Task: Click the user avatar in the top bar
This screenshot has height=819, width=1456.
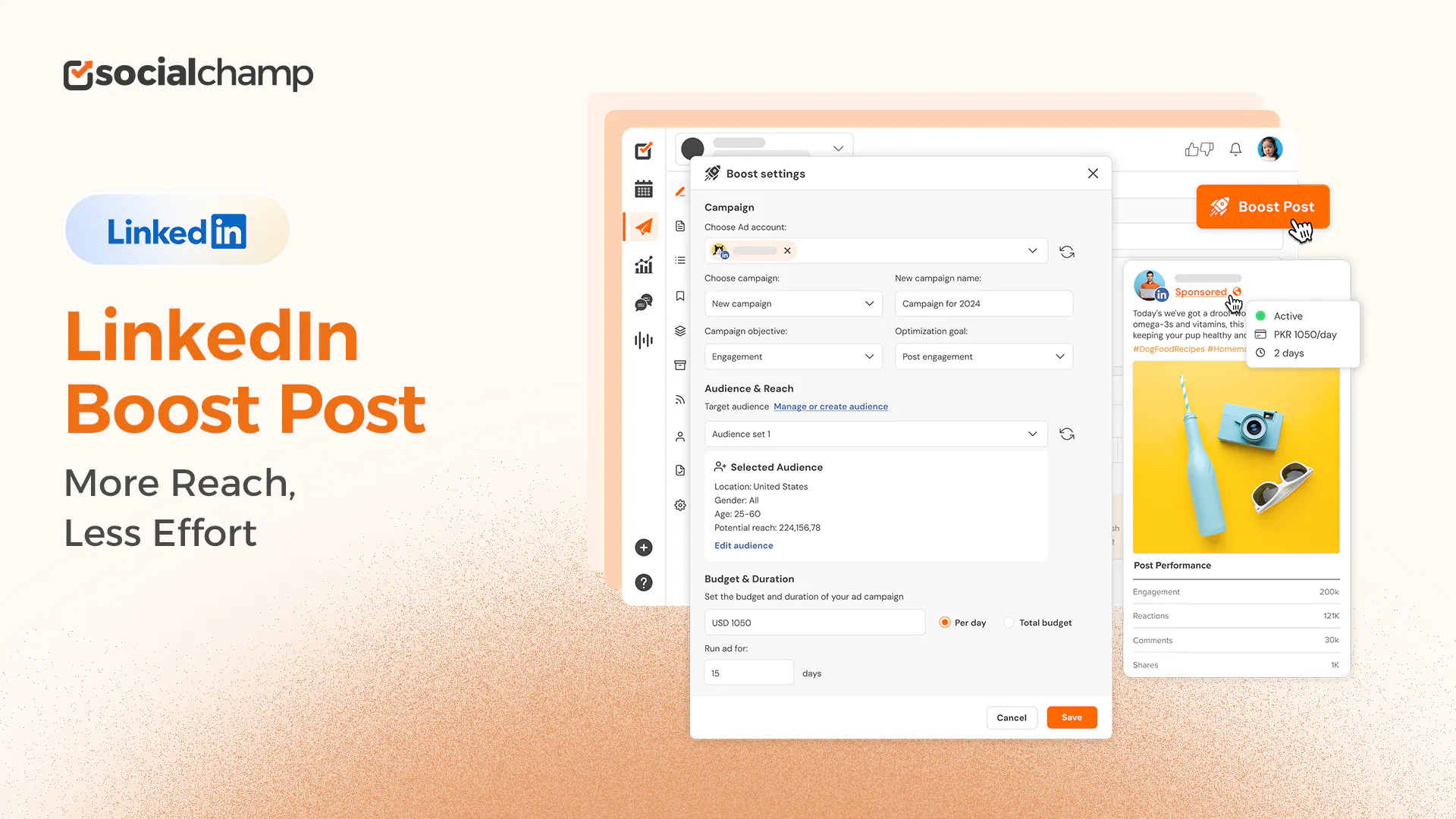Action: pyautogui.click(x=1270, y=149)
